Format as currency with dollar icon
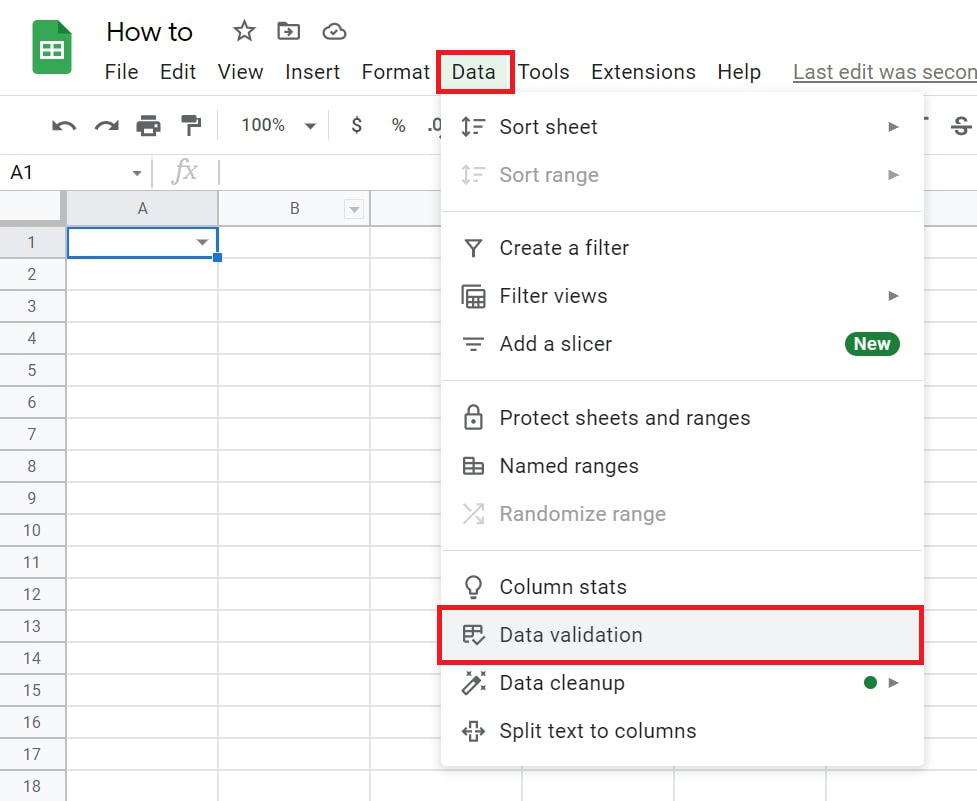 tap(357, 126)
